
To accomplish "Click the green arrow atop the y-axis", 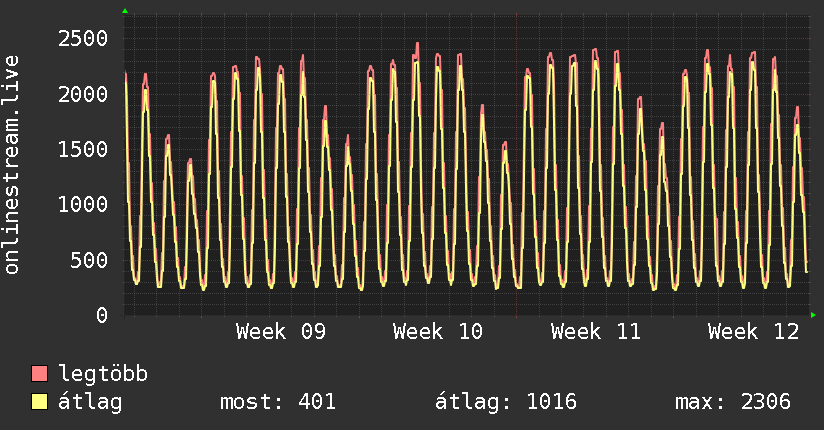I will point(125,11).
